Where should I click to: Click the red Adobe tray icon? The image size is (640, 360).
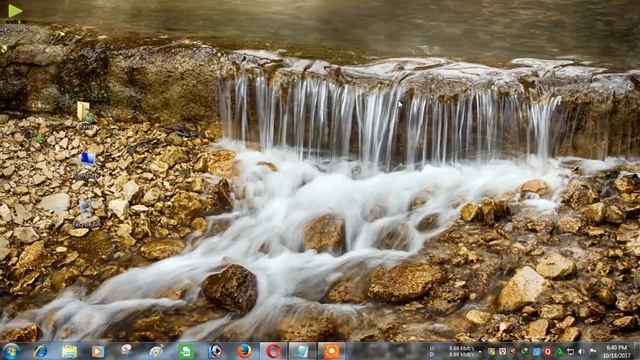(x=502, y=351)
